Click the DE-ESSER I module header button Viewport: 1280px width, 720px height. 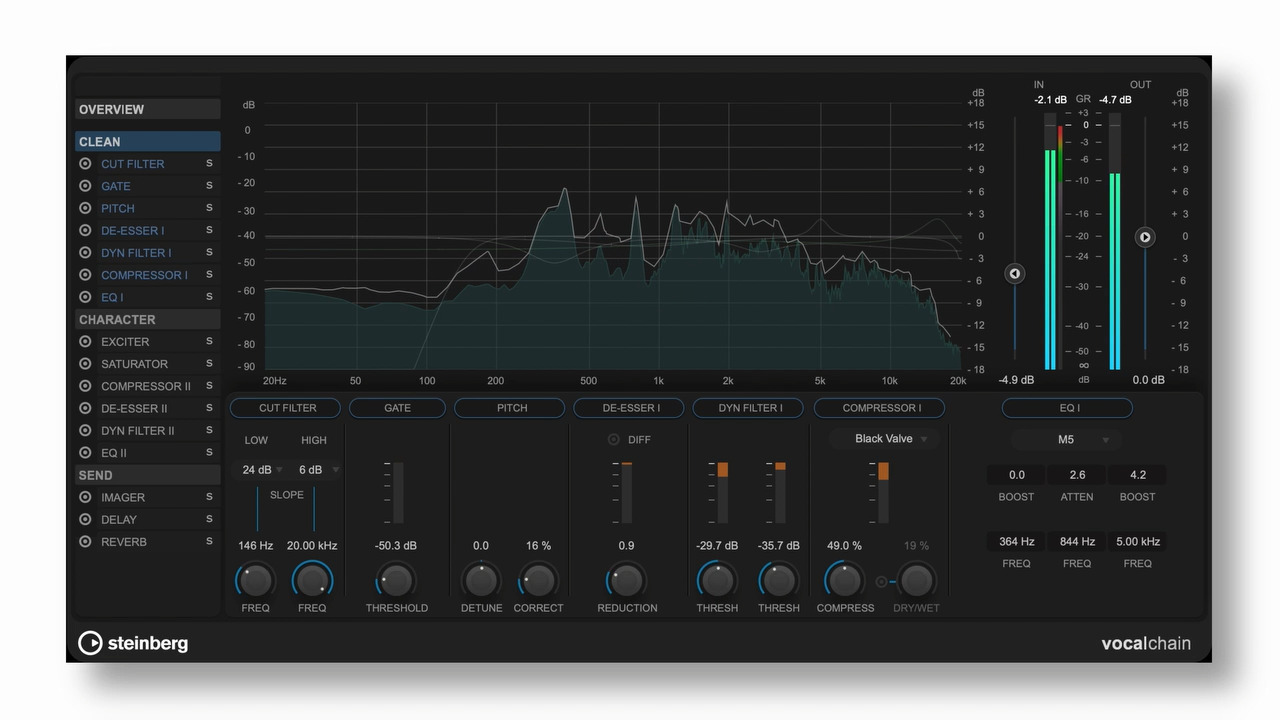coord(629,408)
